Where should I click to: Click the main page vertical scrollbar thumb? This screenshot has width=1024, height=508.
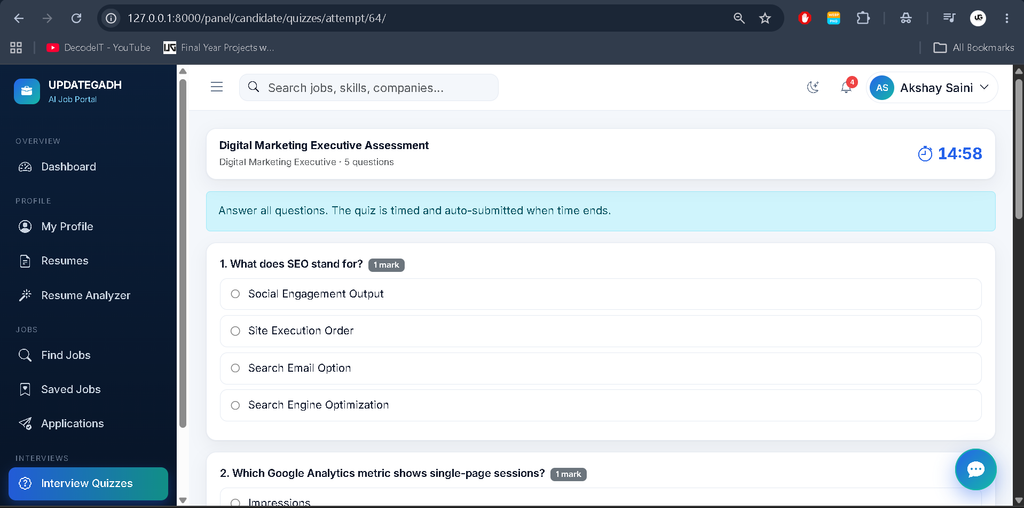click(x=1019, y=149)
